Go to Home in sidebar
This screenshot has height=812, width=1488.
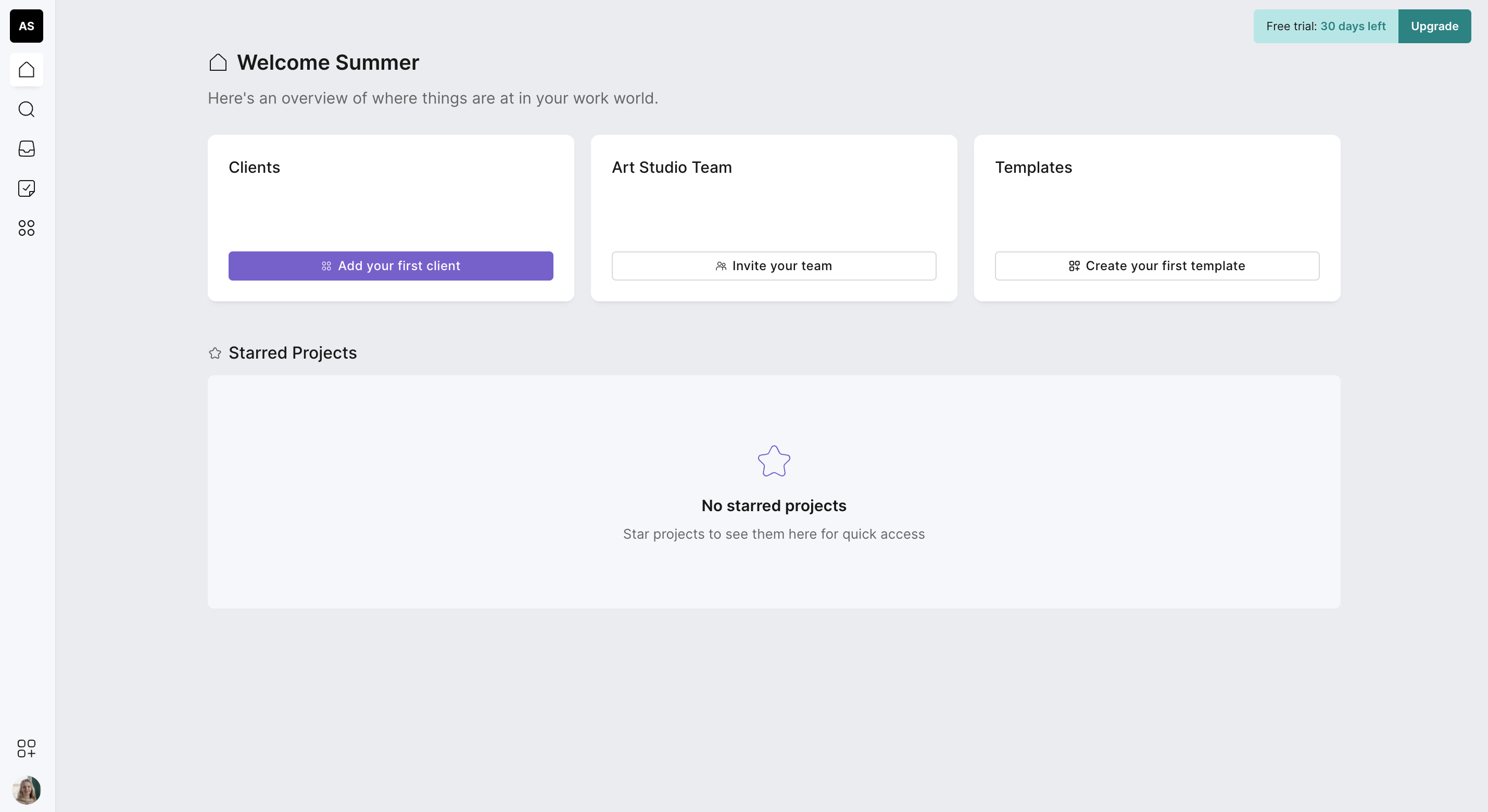27,70
